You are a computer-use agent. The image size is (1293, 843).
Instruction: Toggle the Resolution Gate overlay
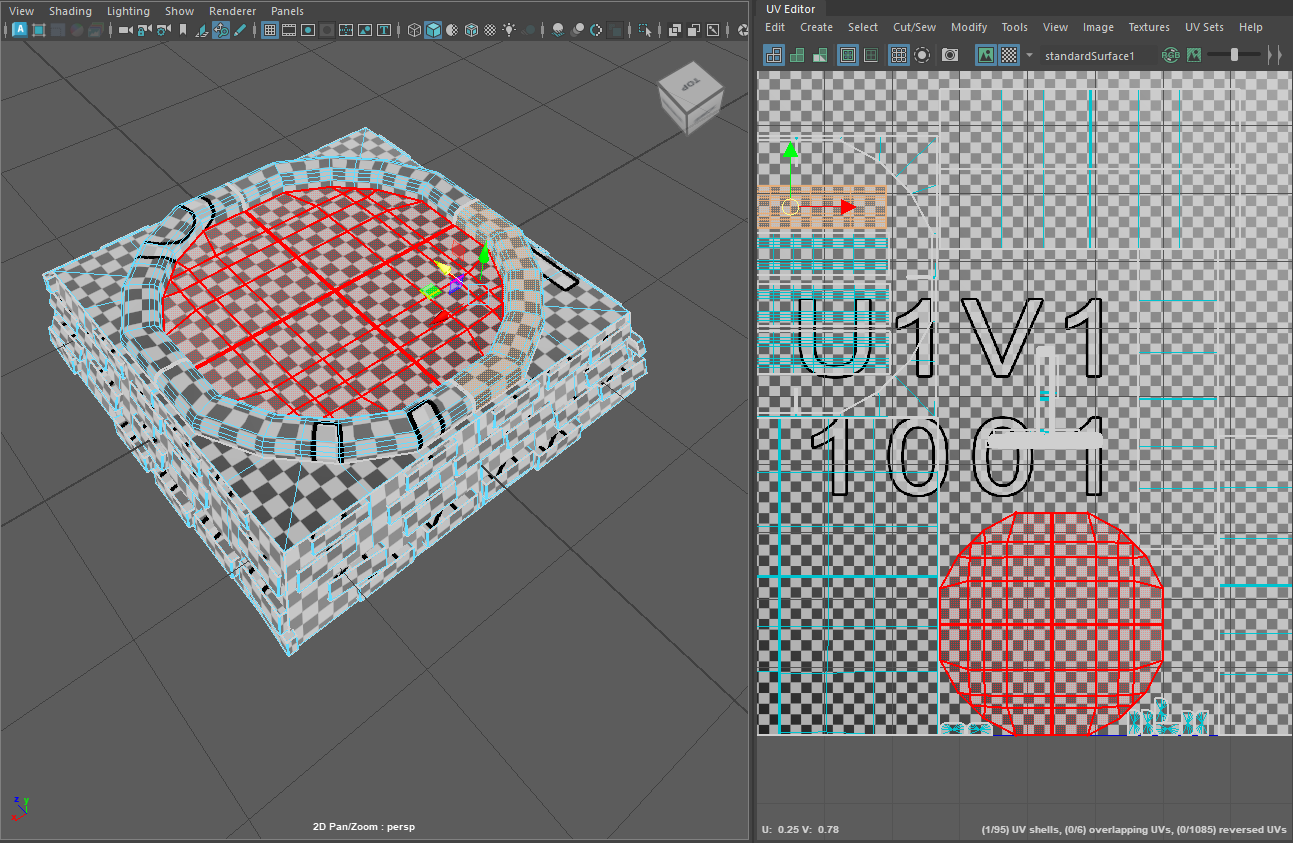[x=308, y=30]
